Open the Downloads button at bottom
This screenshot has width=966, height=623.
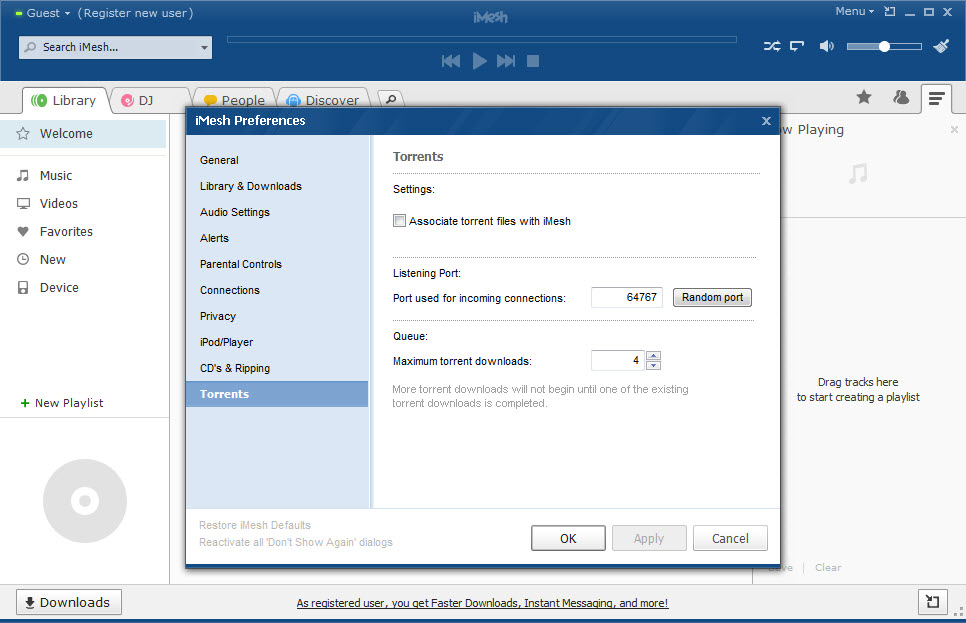tap(69, 602)
